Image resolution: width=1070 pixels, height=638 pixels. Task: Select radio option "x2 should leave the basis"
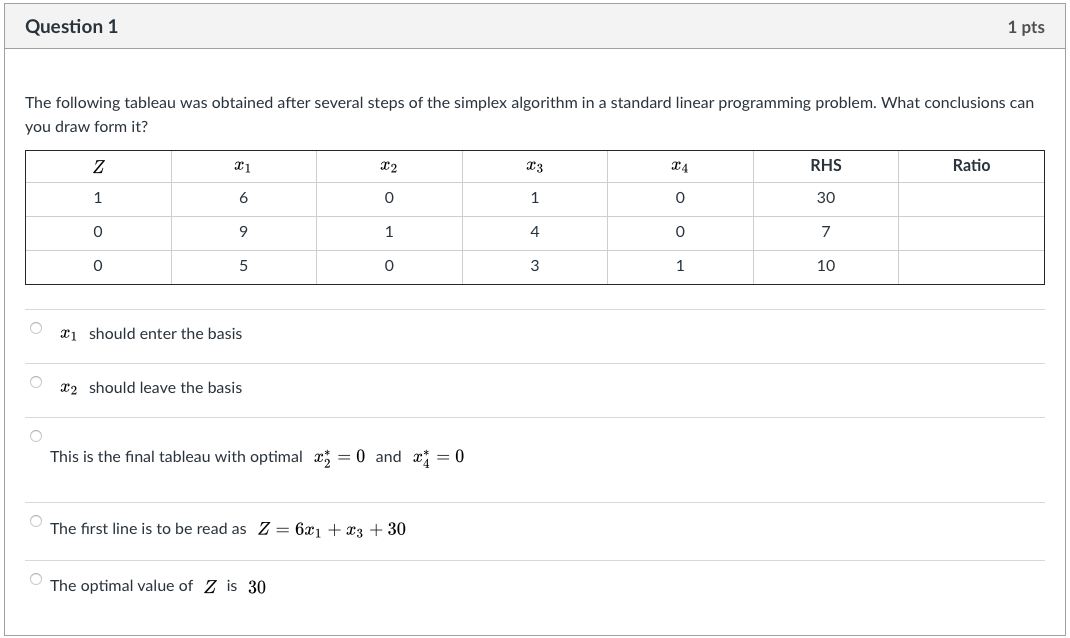tap(36, 384)
